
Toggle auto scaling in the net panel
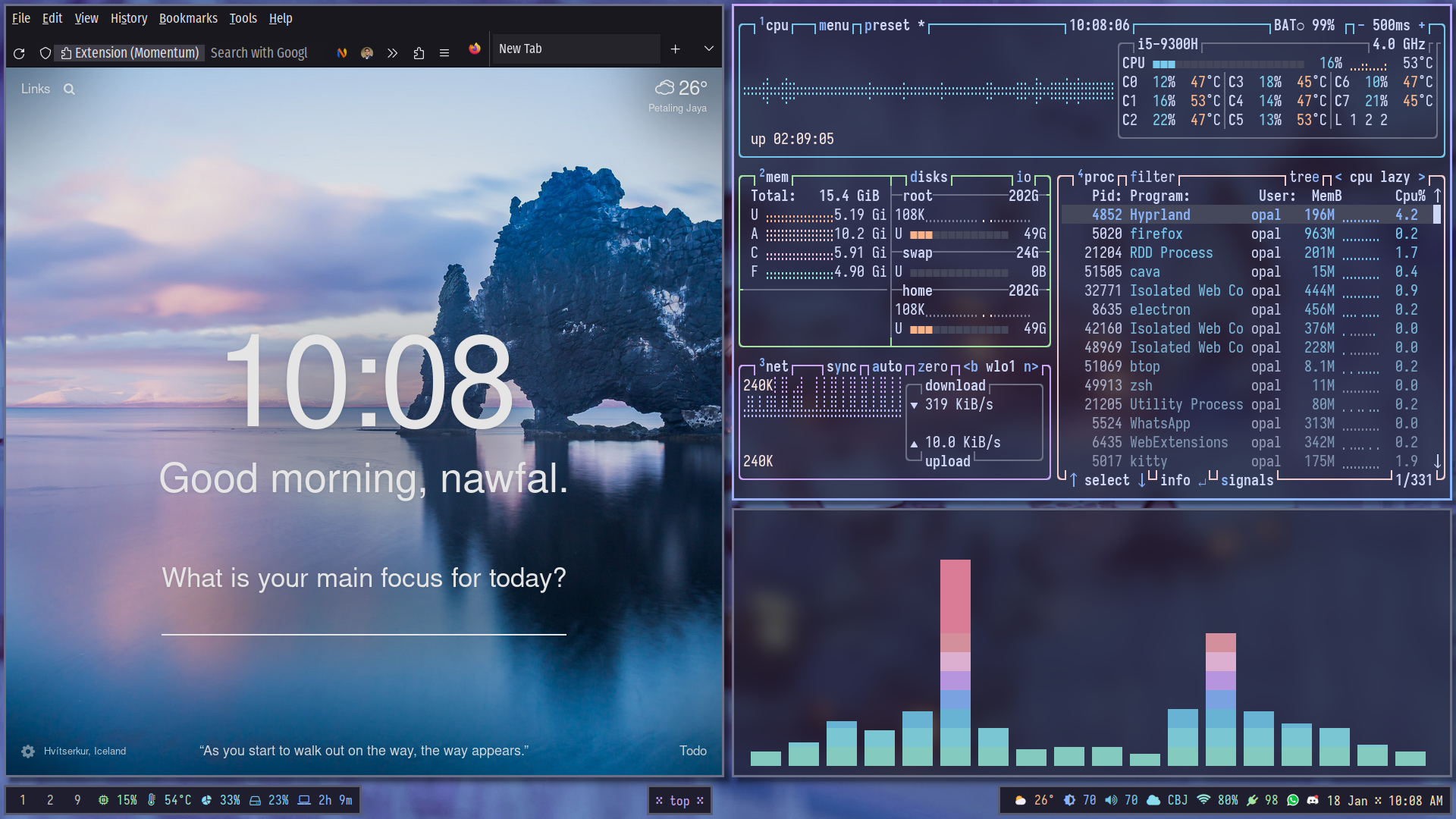click(x=887, y=366)
